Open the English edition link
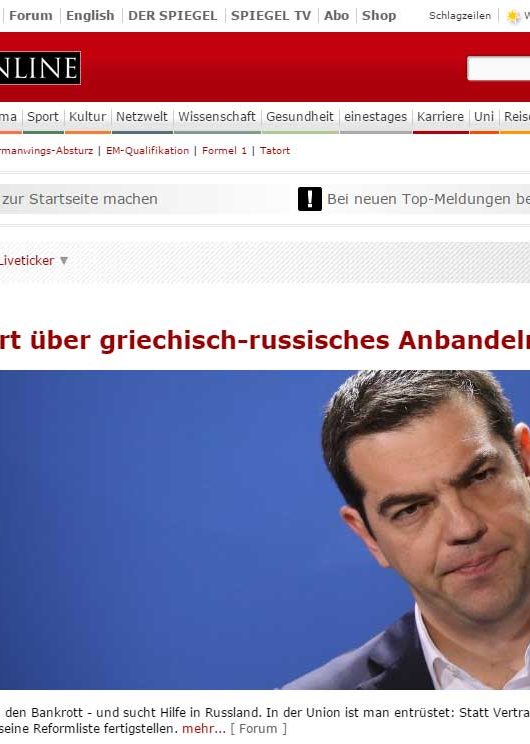Screen dimensions: 530x744 click(90, 16)
